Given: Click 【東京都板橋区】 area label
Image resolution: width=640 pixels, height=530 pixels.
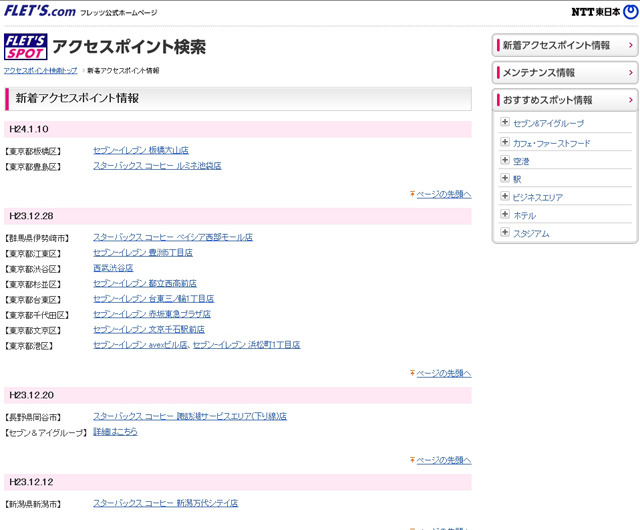Looking at the screenshot, I should (33, 151).
